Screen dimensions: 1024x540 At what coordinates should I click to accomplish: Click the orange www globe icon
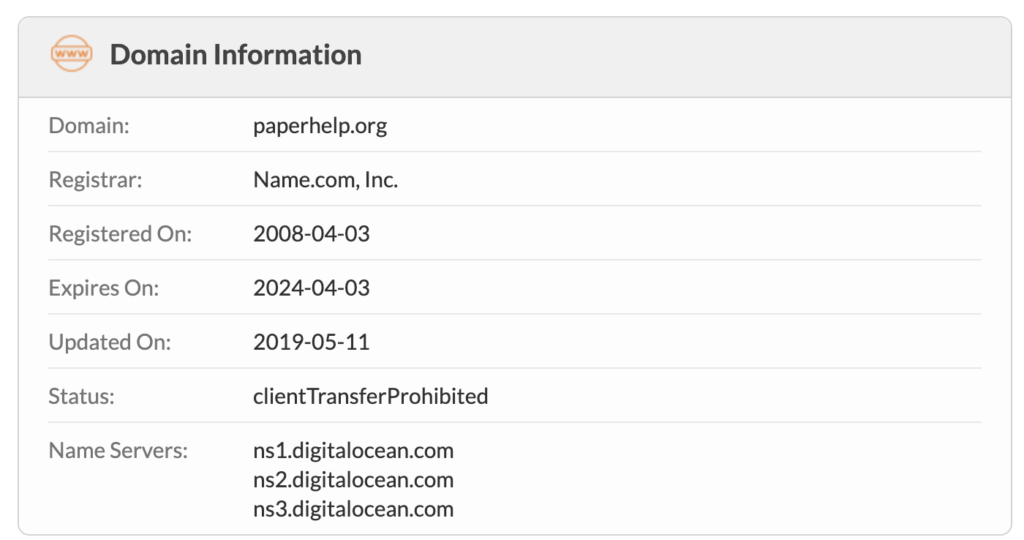[x=71, y=54]
